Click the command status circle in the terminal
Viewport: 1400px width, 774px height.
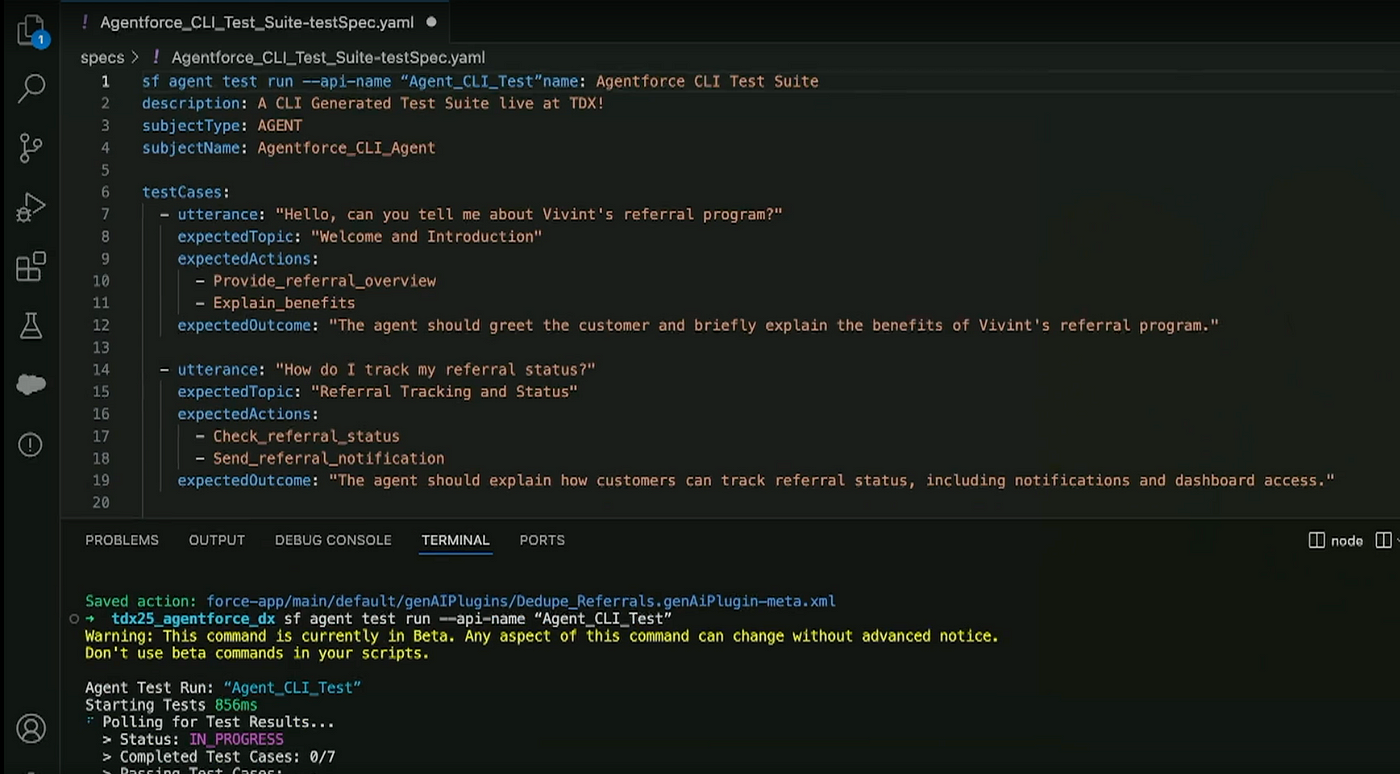coord(74,619)
